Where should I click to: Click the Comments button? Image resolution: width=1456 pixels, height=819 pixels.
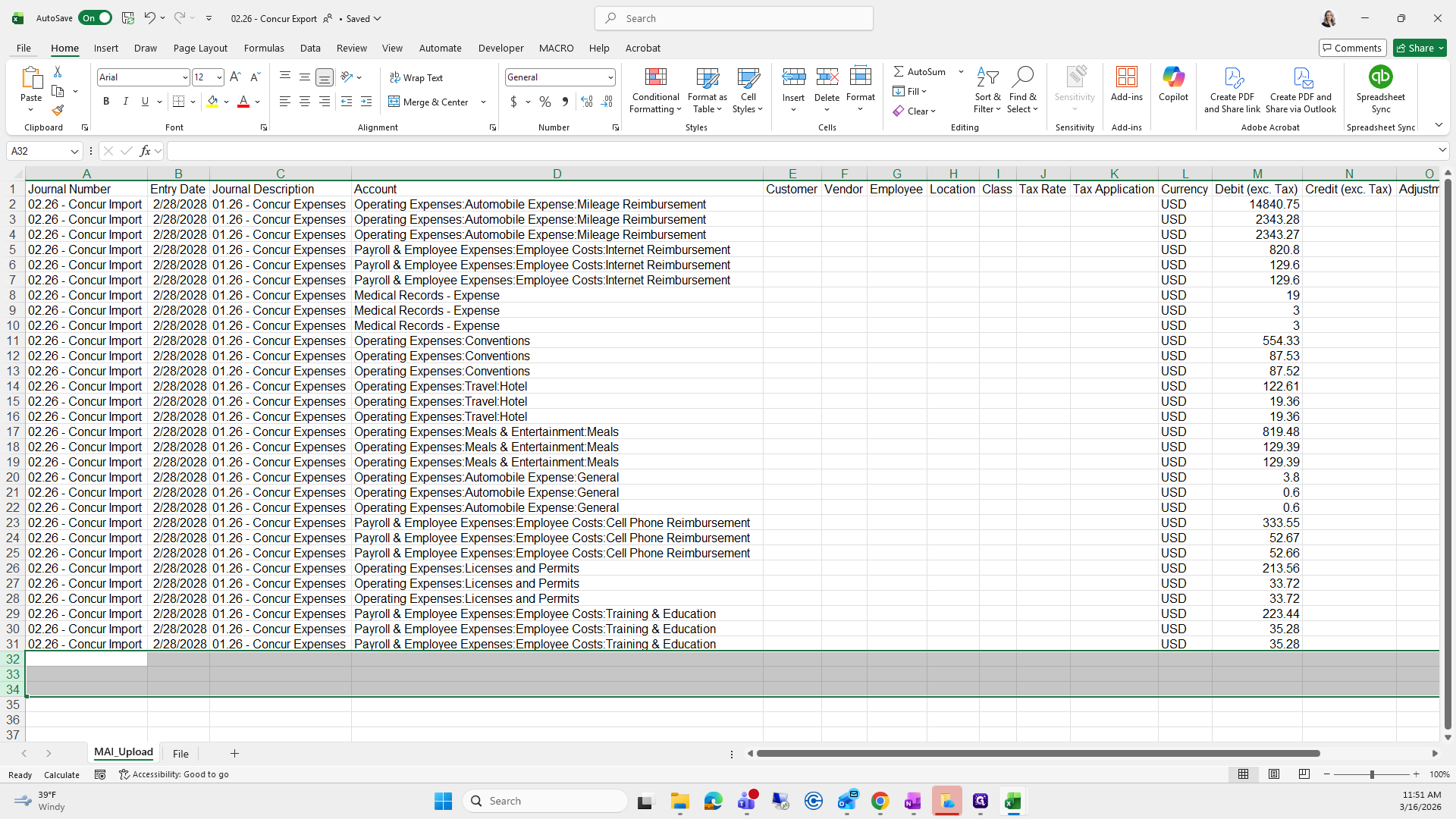(1352, 48)
